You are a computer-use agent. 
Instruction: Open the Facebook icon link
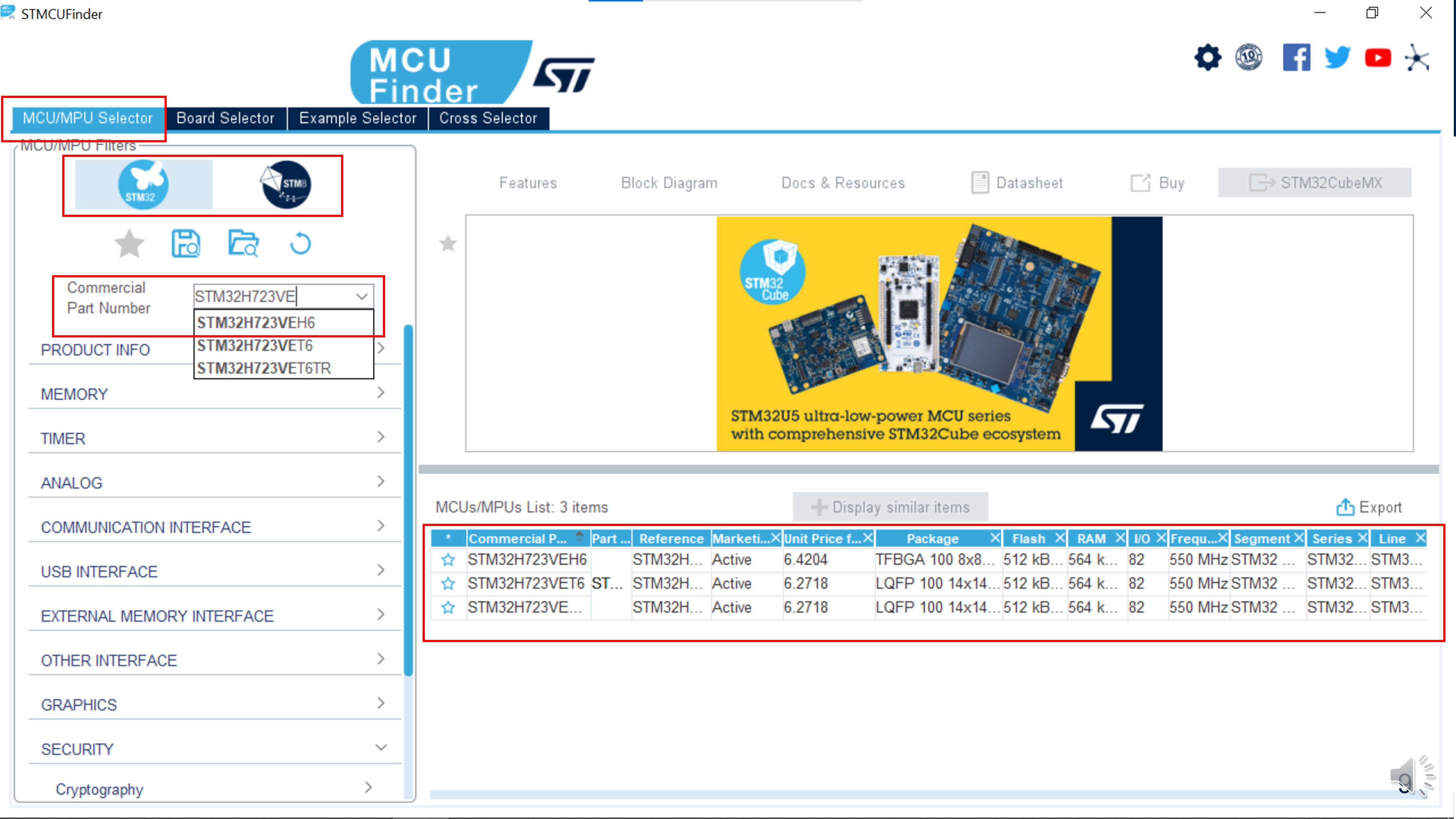click(1297, 58)
